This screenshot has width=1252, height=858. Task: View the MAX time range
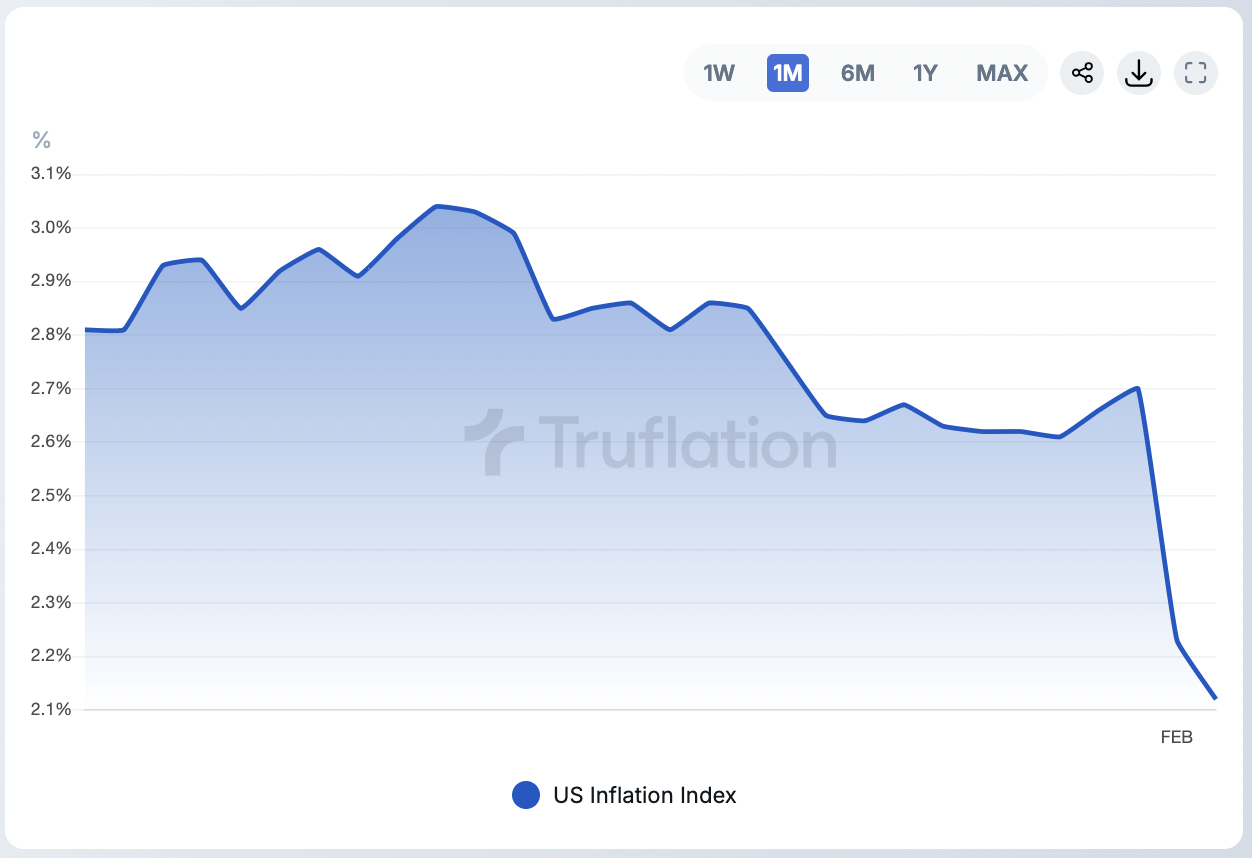(1002, 73)
